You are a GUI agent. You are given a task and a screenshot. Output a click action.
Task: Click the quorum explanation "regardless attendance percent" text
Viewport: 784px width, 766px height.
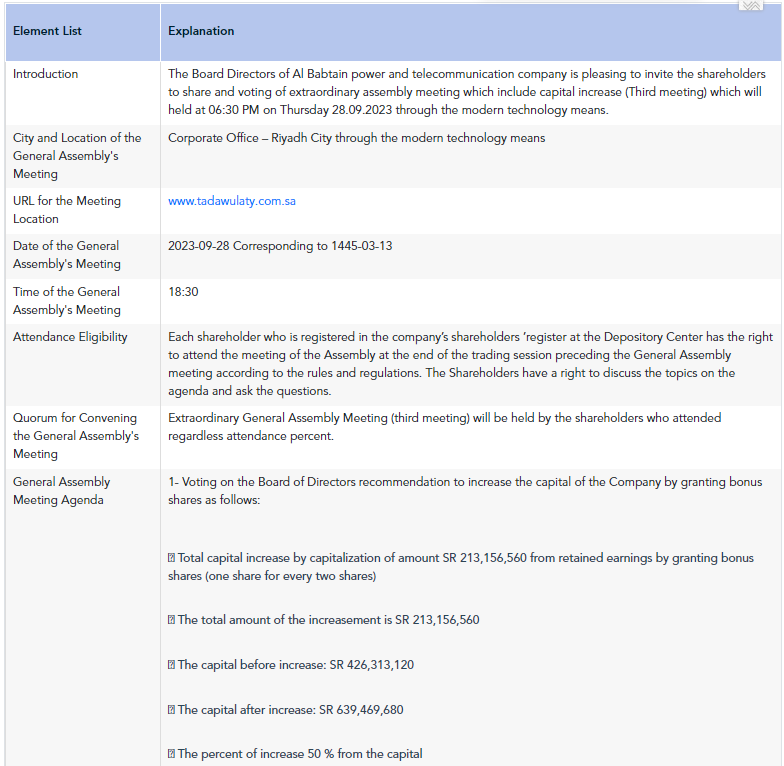[x=250, y=436]
